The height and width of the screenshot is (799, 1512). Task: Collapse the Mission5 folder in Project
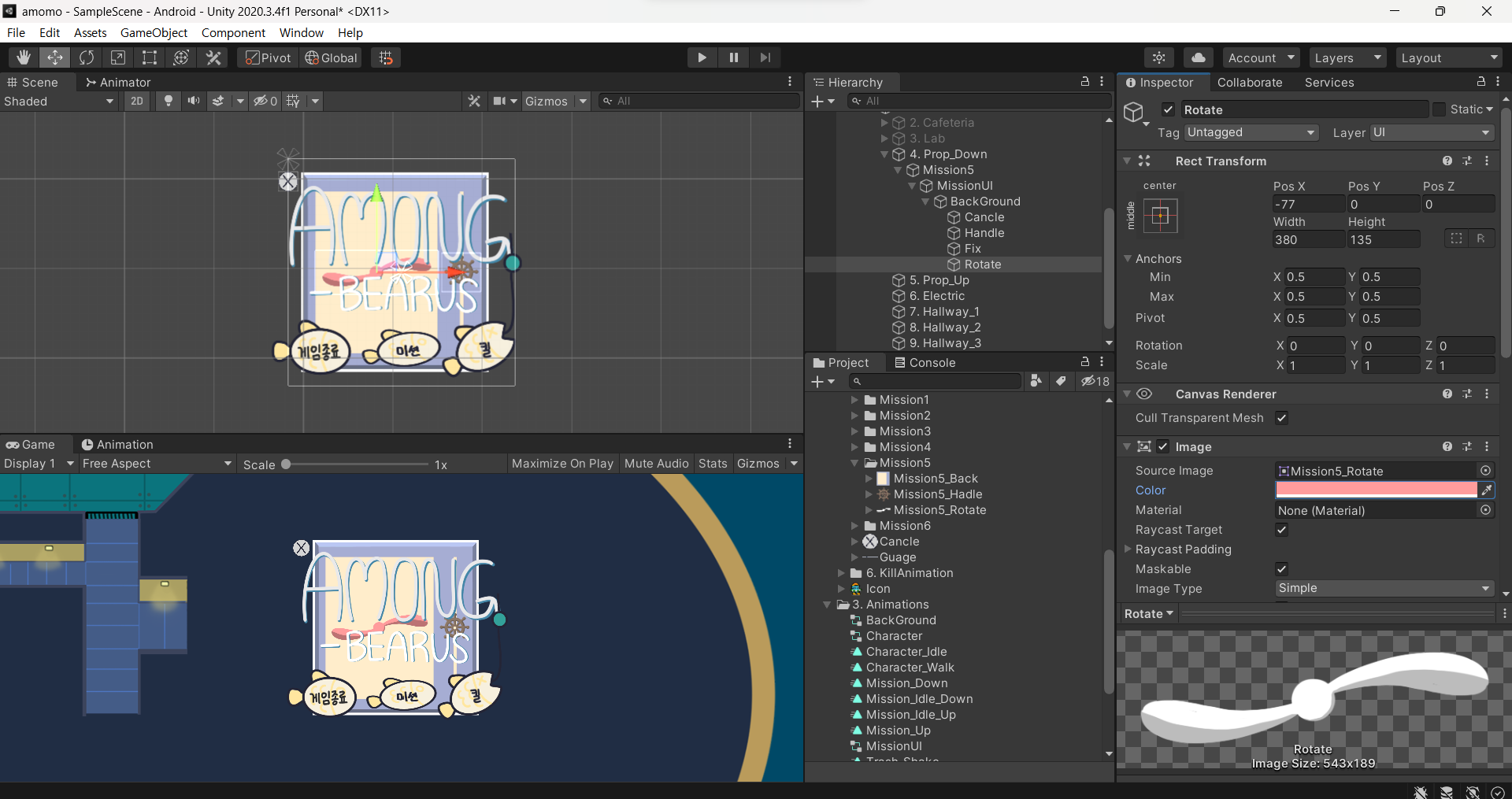pyautogui.click(x=854, y=463)
